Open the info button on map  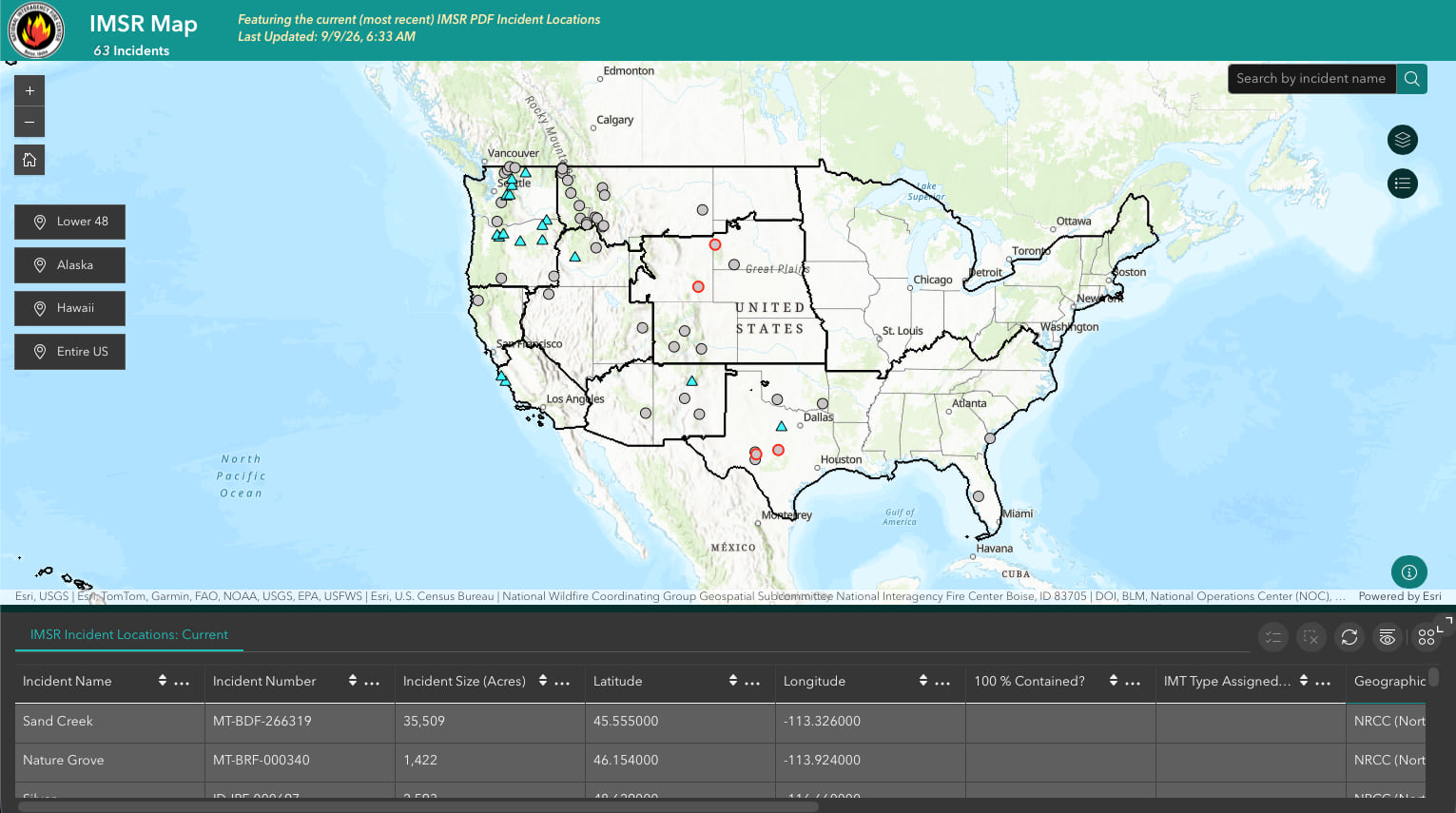[x=1409, y=572]
